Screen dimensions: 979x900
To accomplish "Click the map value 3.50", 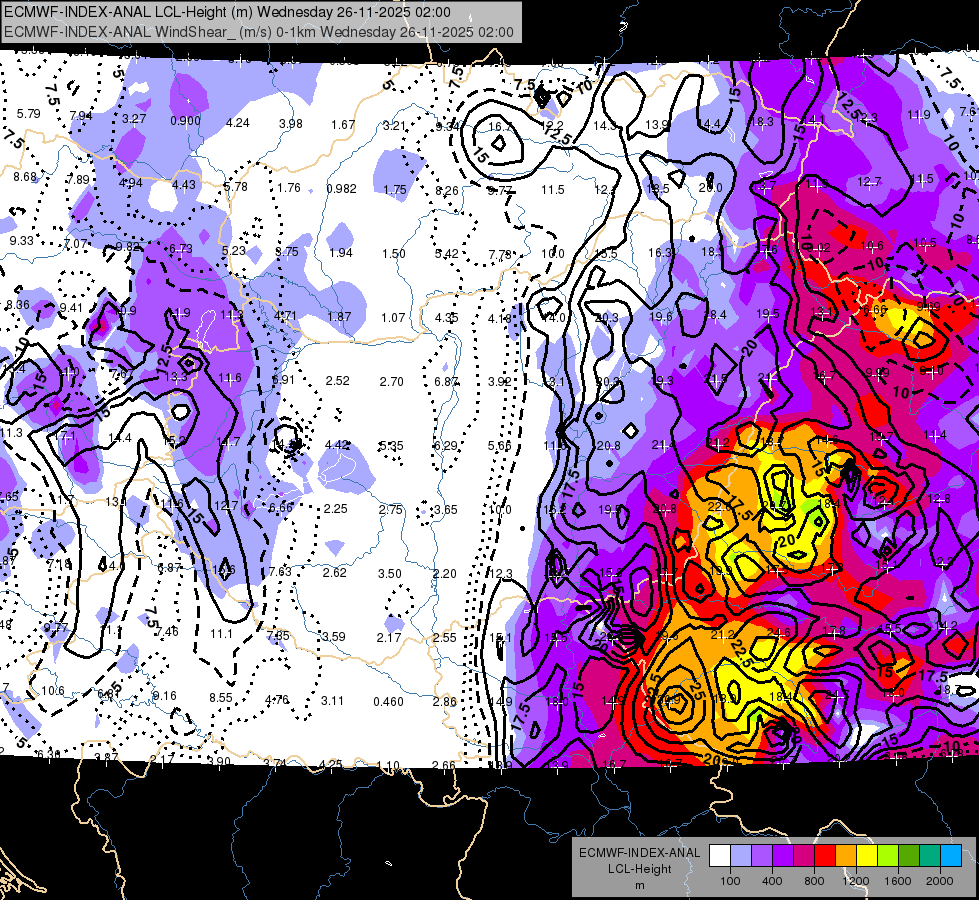I will (390, 573).
